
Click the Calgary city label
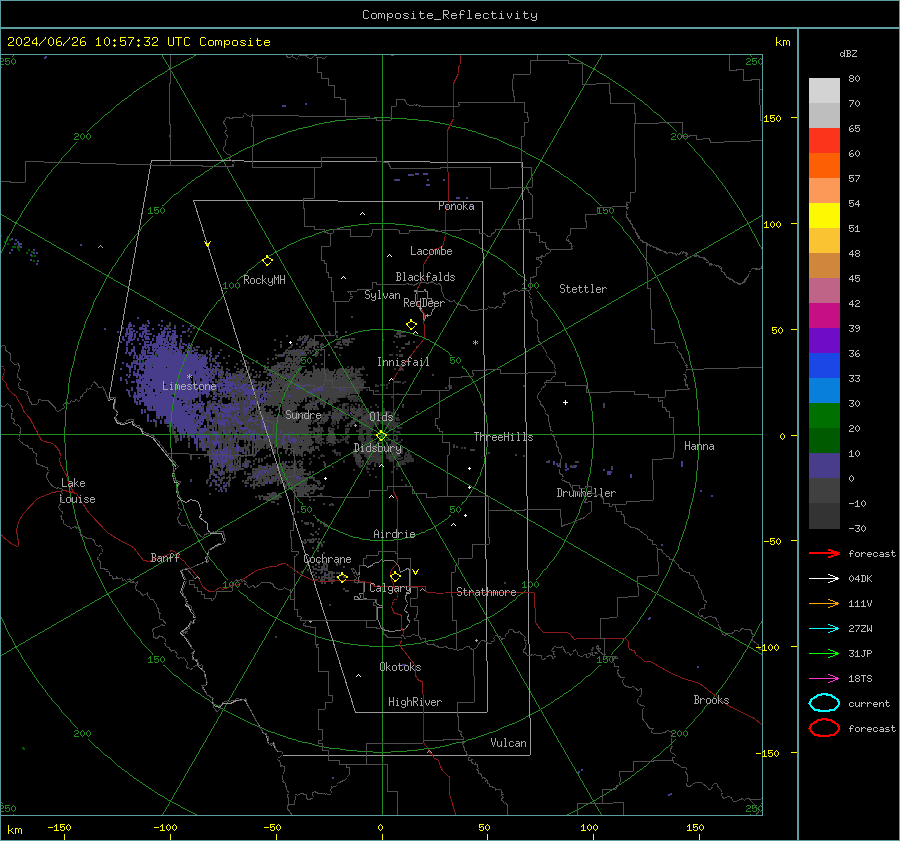[390, 588]
